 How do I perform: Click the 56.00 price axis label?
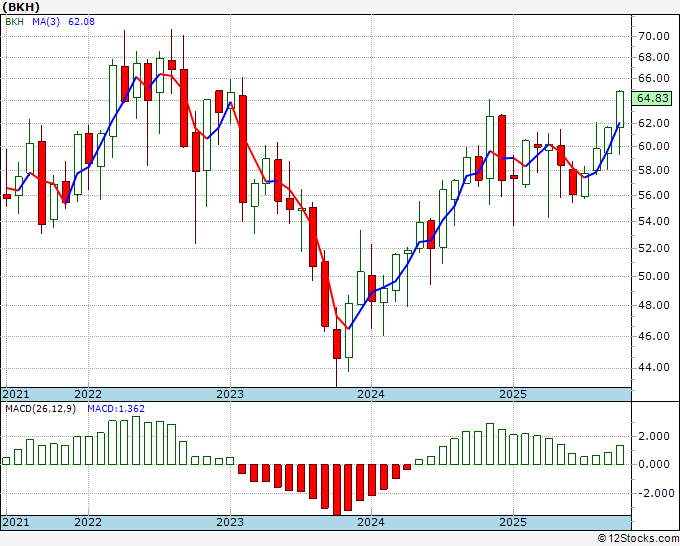pyautogui.click(x=654, y=195)
